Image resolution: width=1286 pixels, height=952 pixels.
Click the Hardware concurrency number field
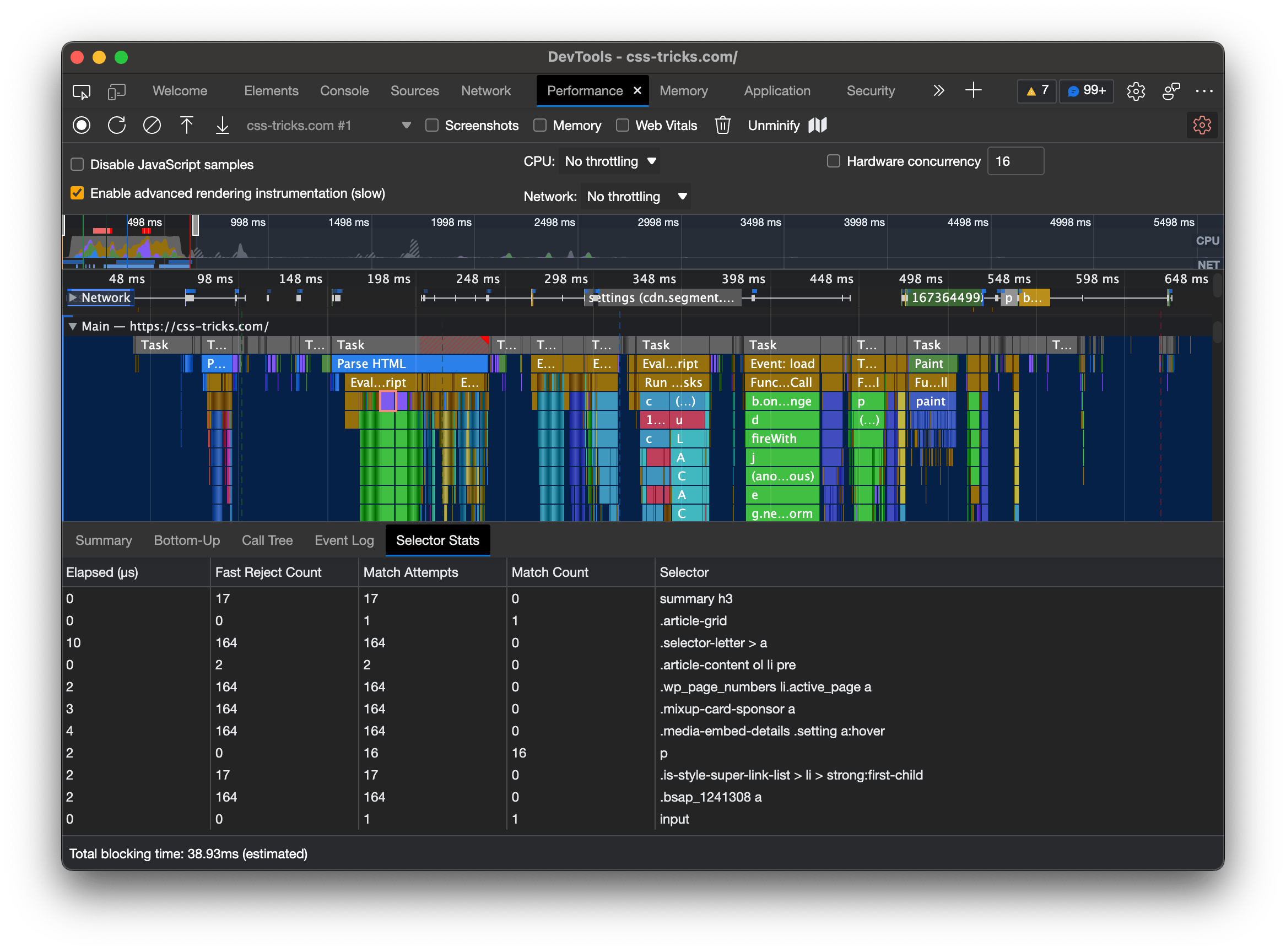click(1015, 161)
